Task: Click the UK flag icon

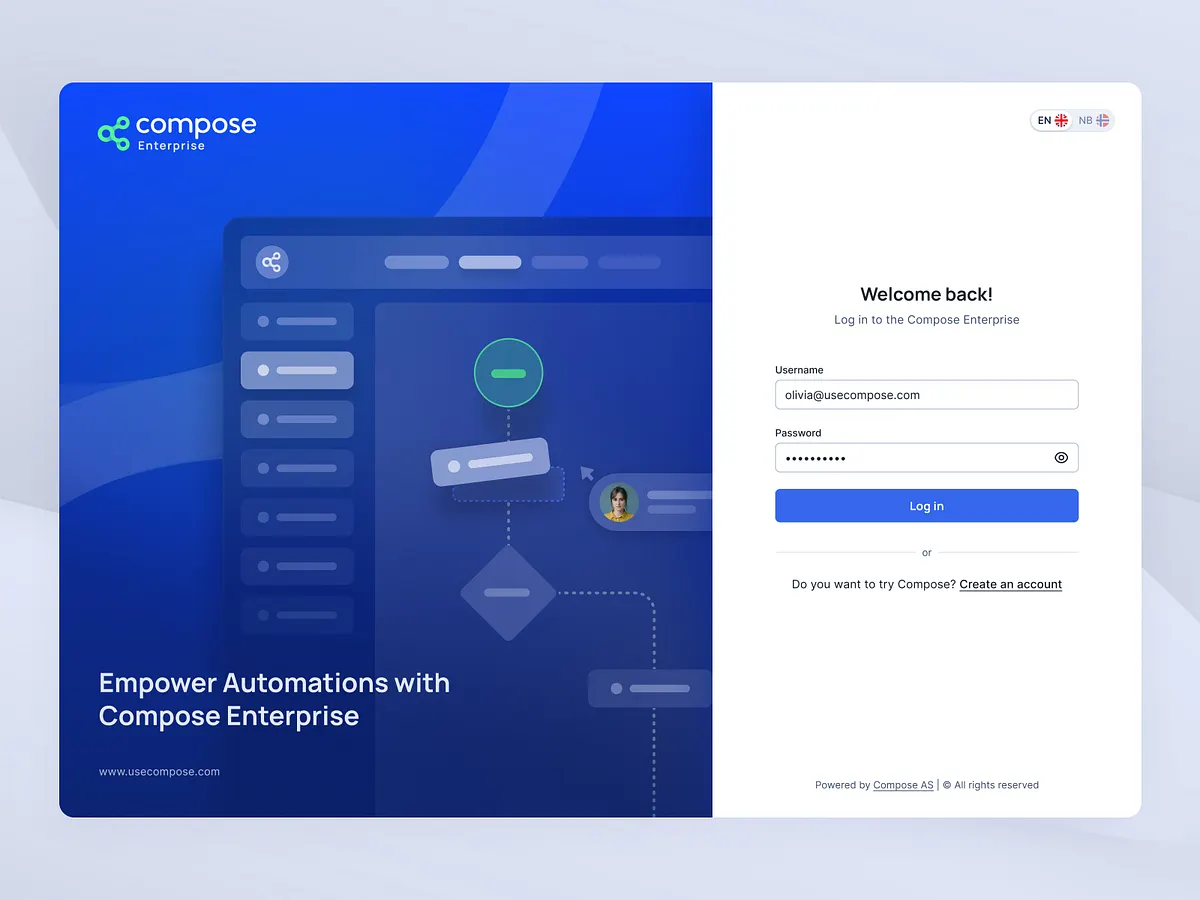Action: pos(1062,120)
